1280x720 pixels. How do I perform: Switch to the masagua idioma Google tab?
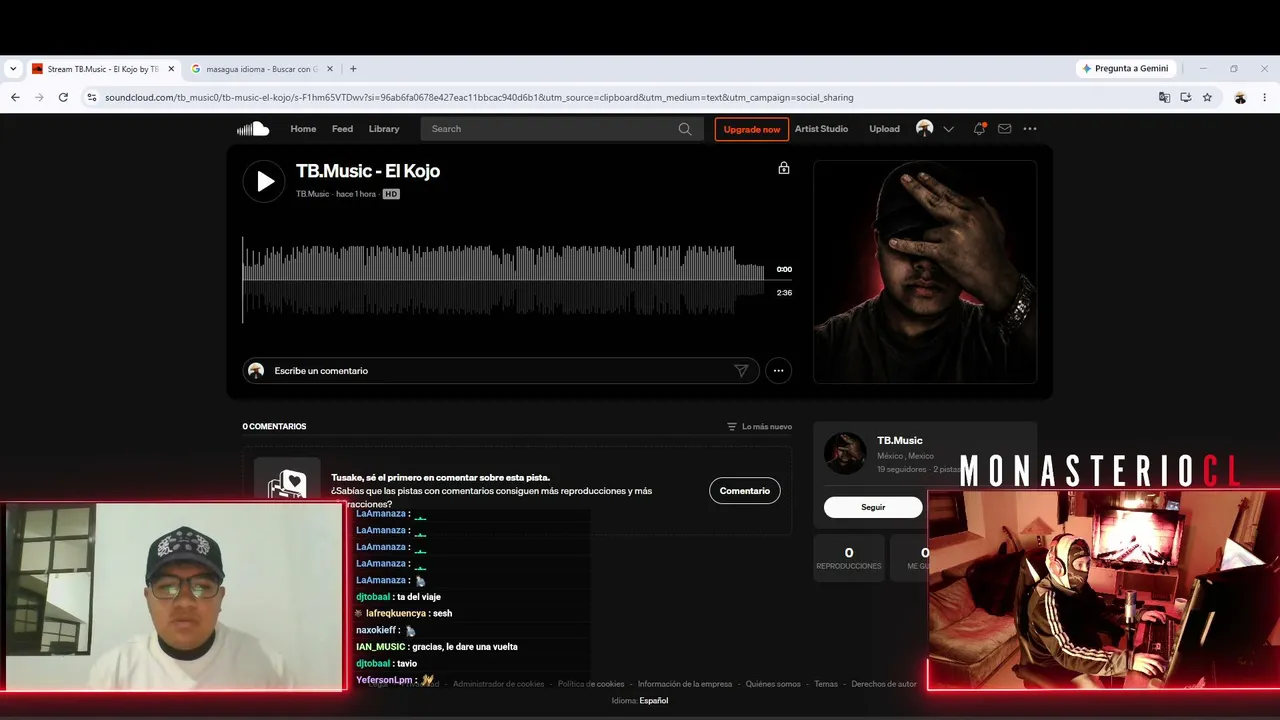coord(262,69)
